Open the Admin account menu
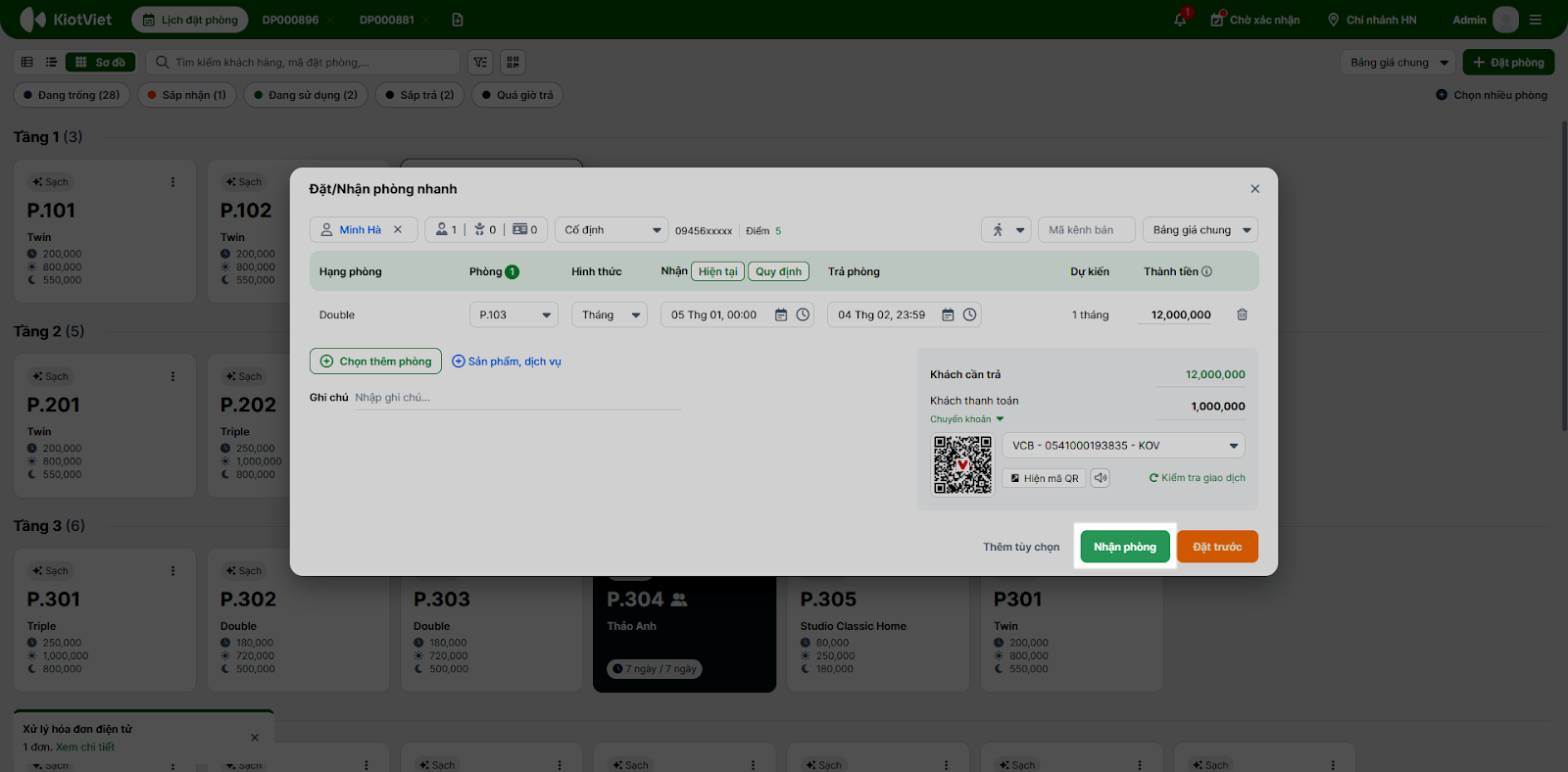 point(1485,20)
